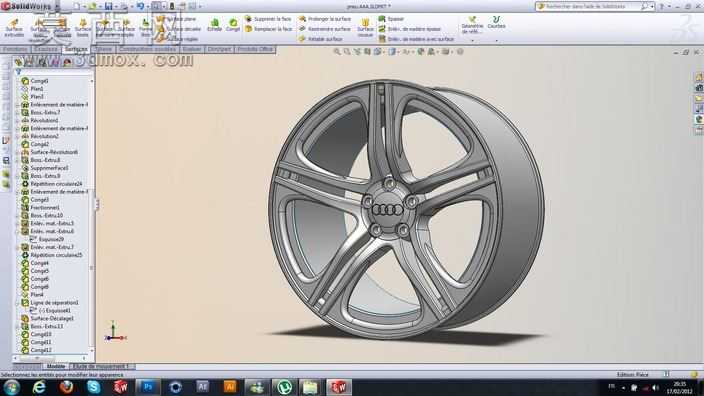Select the Surface extrudée tool

point(14,28)
